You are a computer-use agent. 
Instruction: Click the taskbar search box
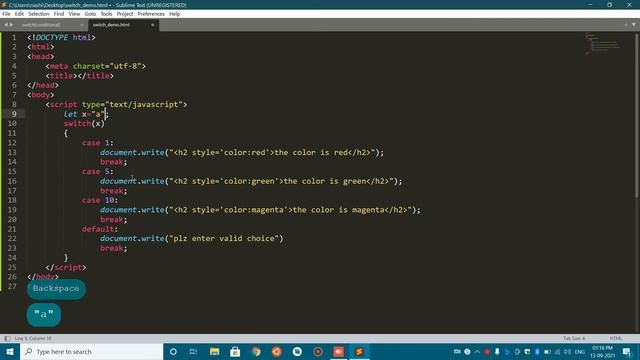(x=91, y=351)
